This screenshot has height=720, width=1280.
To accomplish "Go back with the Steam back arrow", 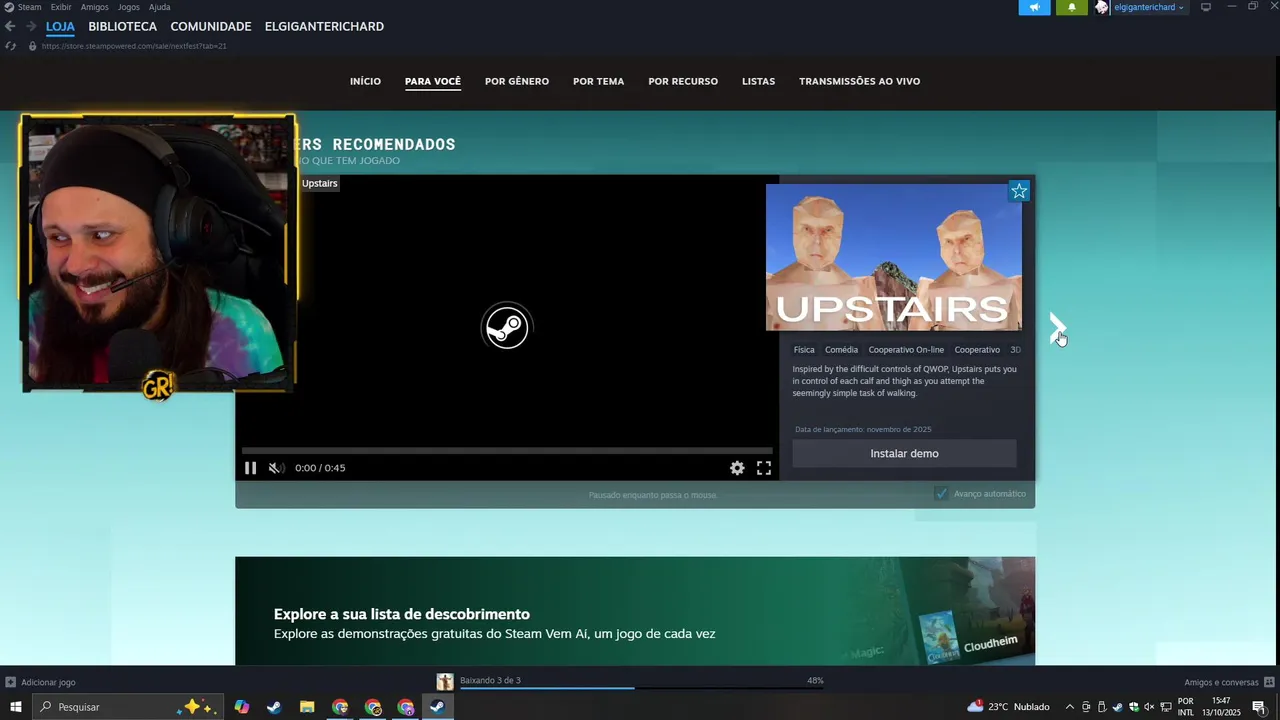I will (x=10, y=27).
